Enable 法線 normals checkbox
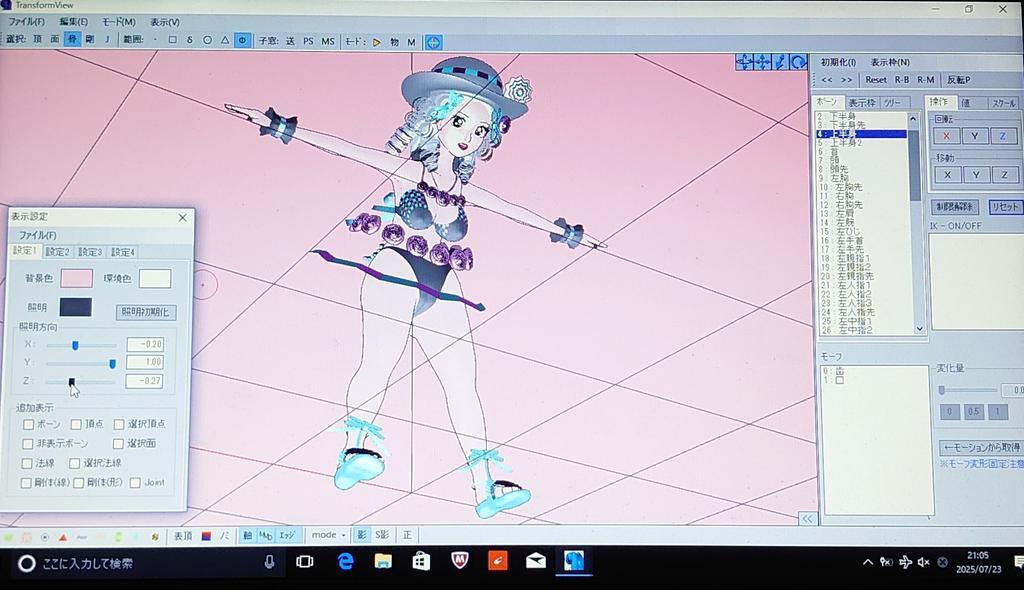1024x590 pixels. pos(27,463)
